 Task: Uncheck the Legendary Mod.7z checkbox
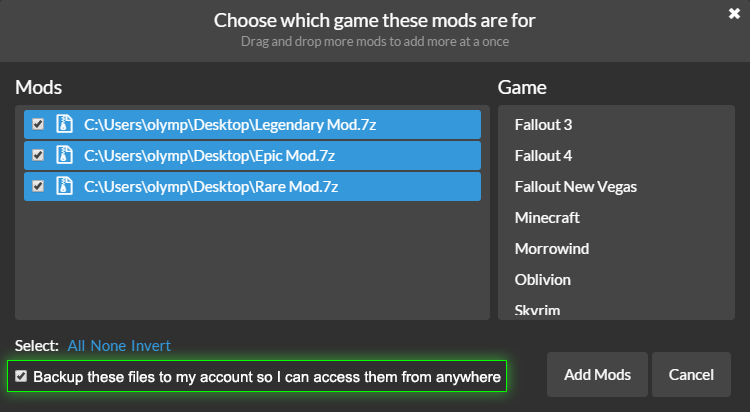point(38,124)
